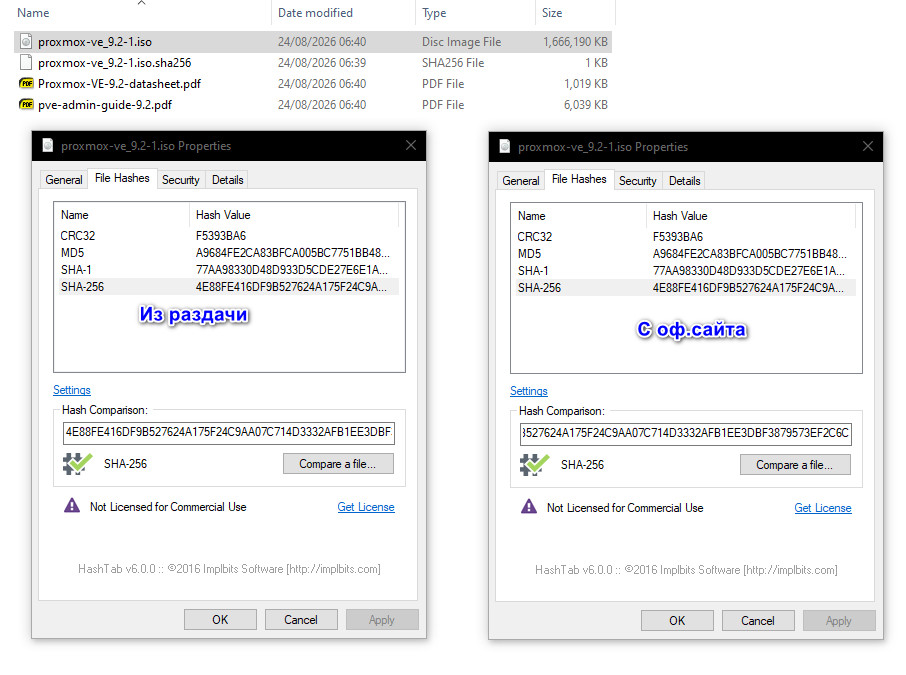The width and height of the screenshot is (906, 675).
Task: Focus Hash Comparison field in left dialog
Action: pyautogui.click(x=229, y=432)
